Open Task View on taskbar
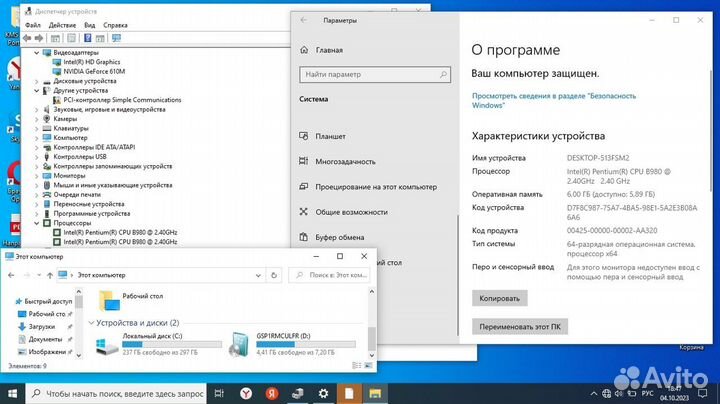The width and height of the screenshot is (720, 404). tap(219, 393)
